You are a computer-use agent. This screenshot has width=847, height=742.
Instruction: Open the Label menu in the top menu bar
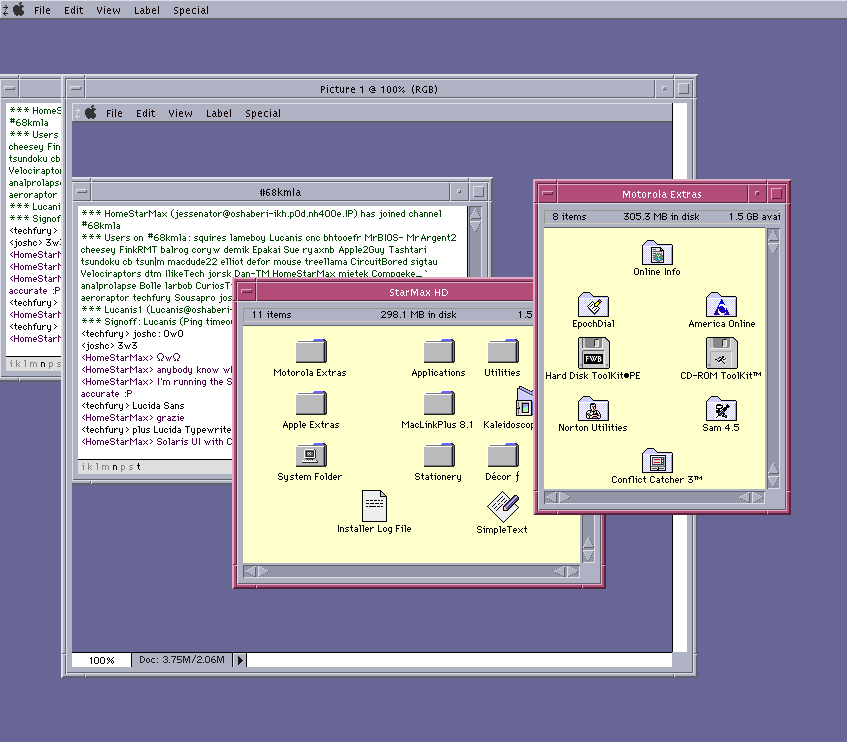pyautogui.click(x=146, y=10)
